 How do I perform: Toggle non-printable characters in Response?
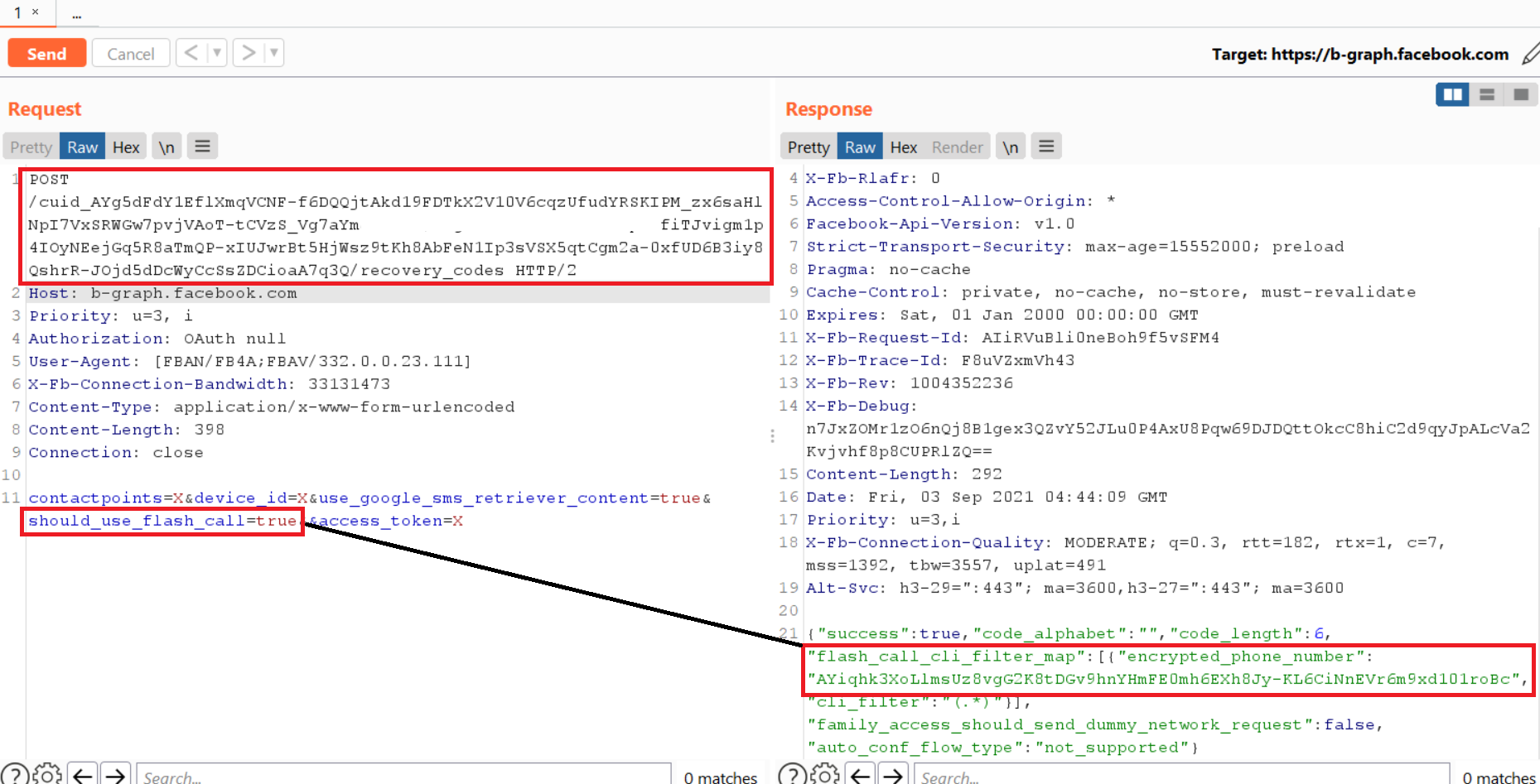pyautogui.click(x=1010, y=147)
